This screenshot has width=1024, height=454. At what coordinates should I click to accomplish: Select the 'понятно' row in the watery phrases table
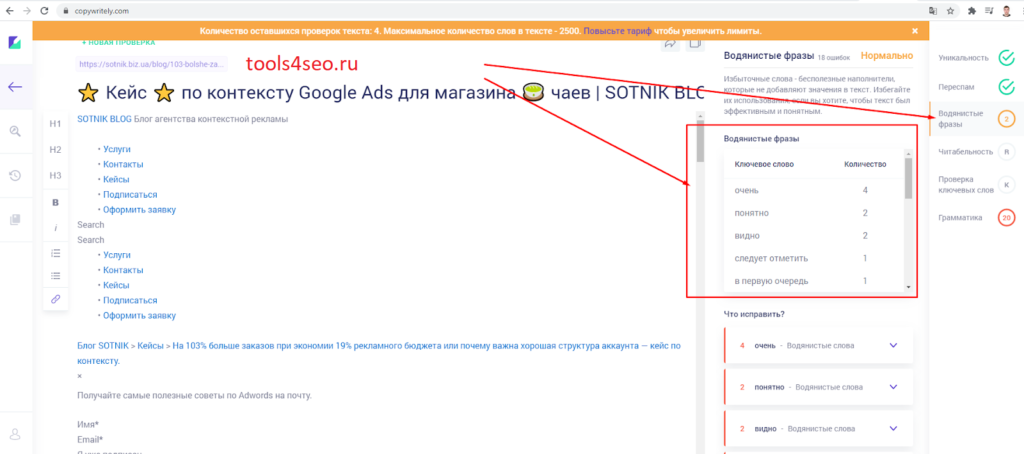click(814, 213)
